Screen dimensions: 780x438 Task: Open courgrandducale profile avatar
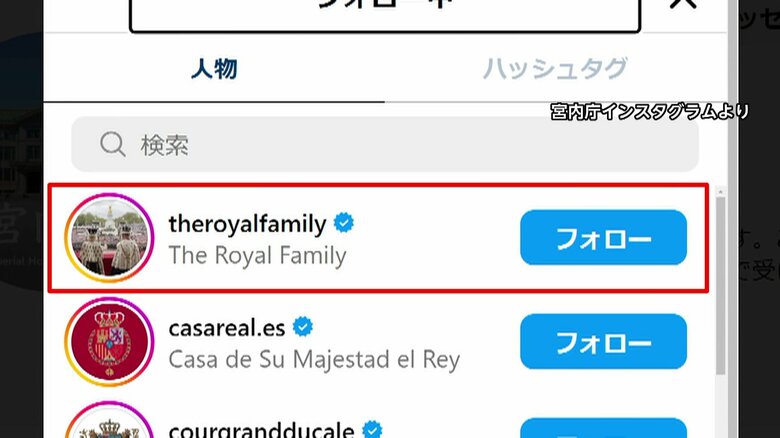tap(109, 420)
